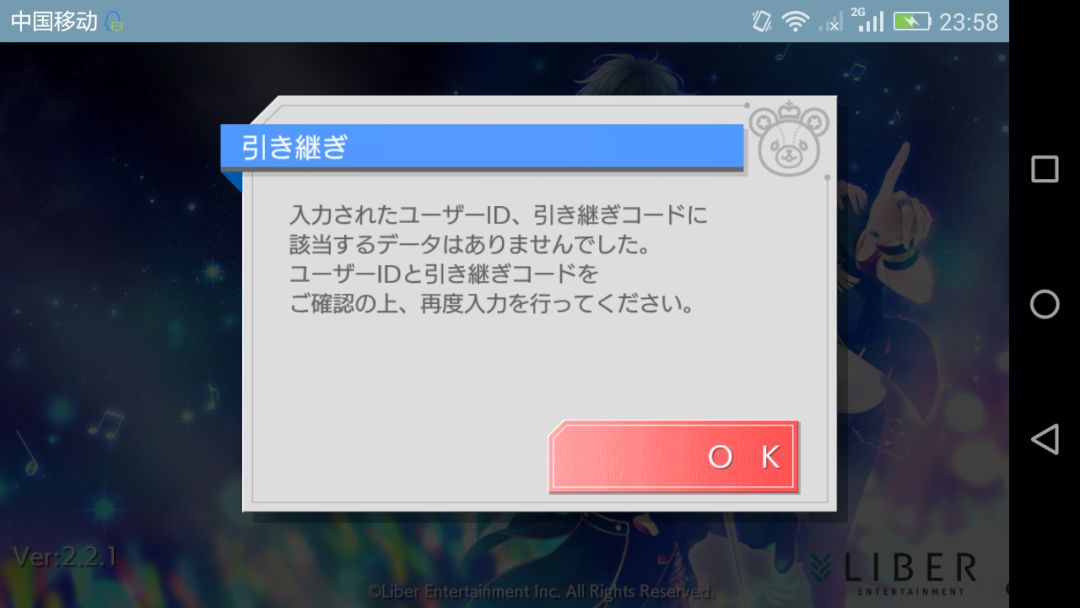1080x608 pixels.
Task: Tap the 2G signal strength icon
Action: 868,20
